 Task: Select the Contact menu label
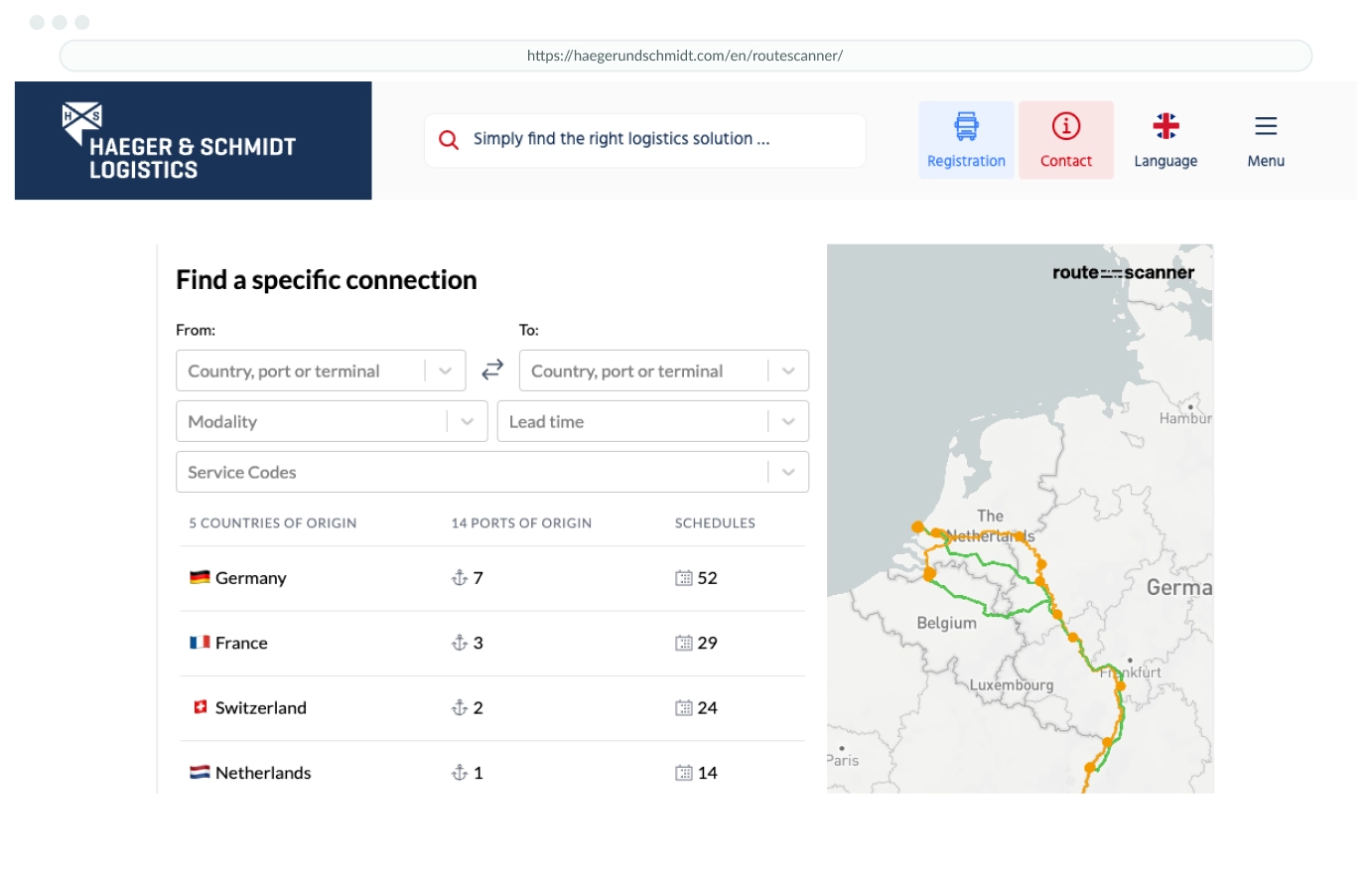pyautogui.click(x=1066, y=161)
